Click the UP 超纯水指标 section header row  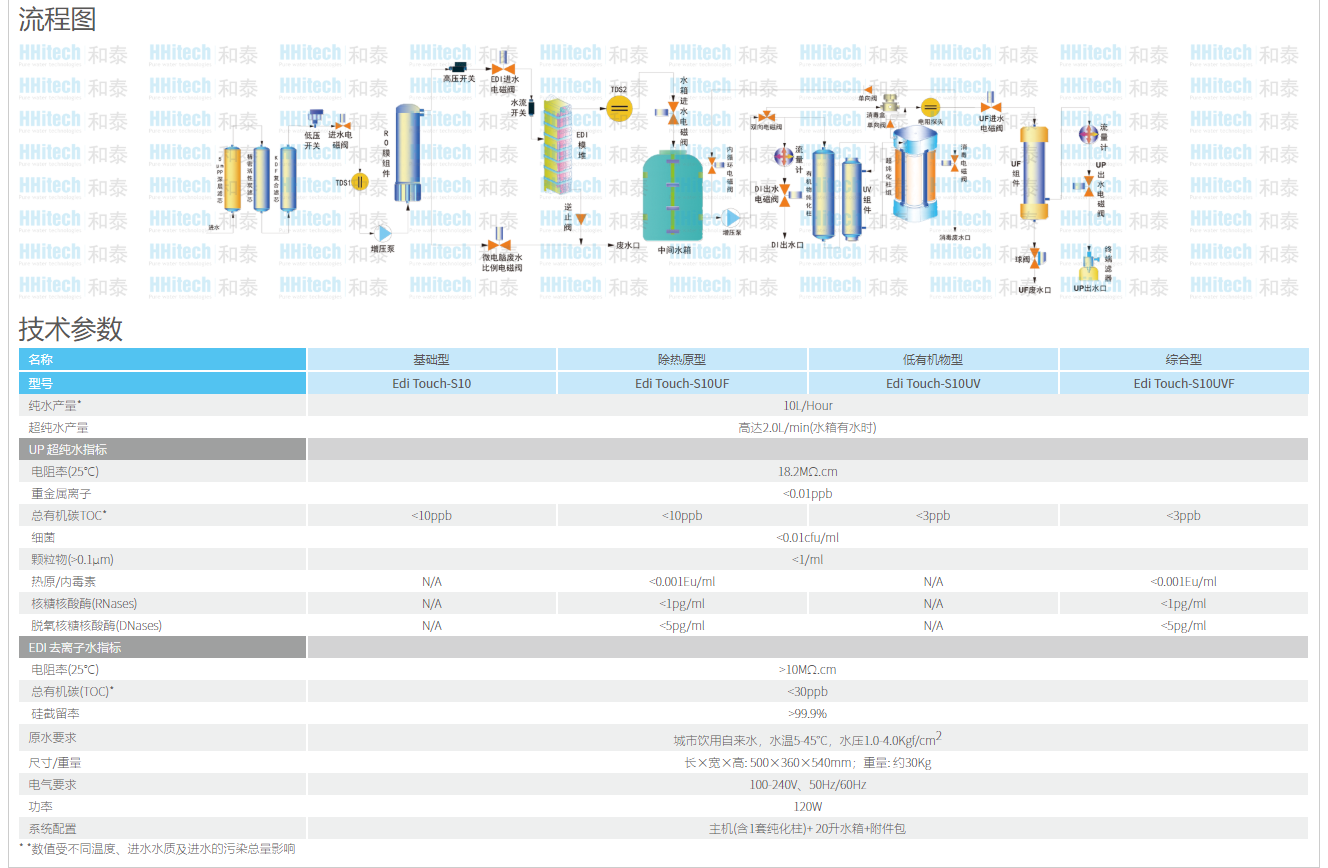[663, 449]
